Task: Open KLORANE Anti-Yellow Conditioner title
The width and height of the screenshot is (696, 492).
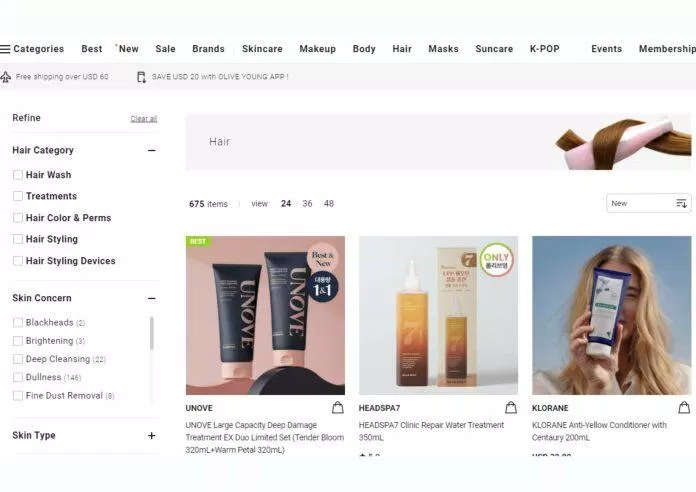Action: click(599, 431)
